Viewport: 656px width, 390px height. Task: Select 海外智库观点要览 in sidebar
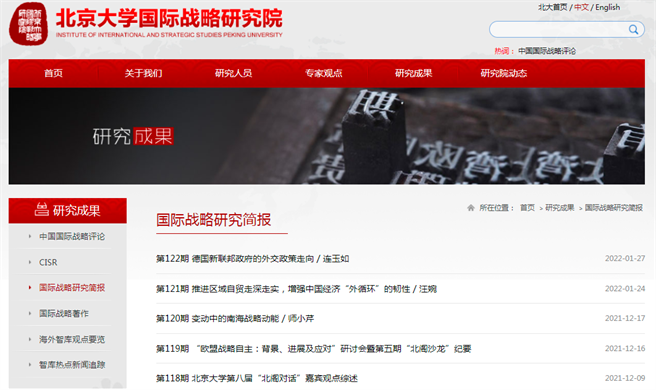coord(72,339)
